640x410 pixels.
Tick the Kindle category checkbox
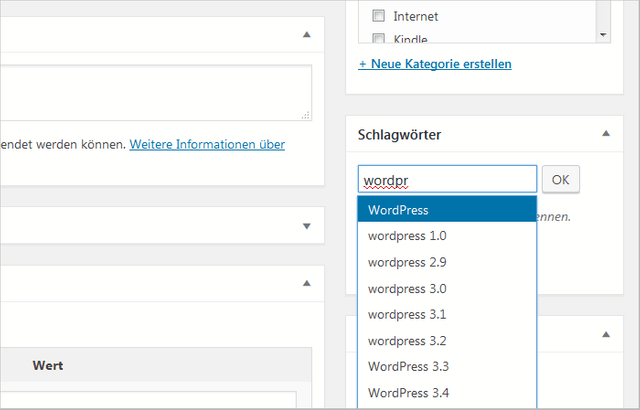point(379,39)
